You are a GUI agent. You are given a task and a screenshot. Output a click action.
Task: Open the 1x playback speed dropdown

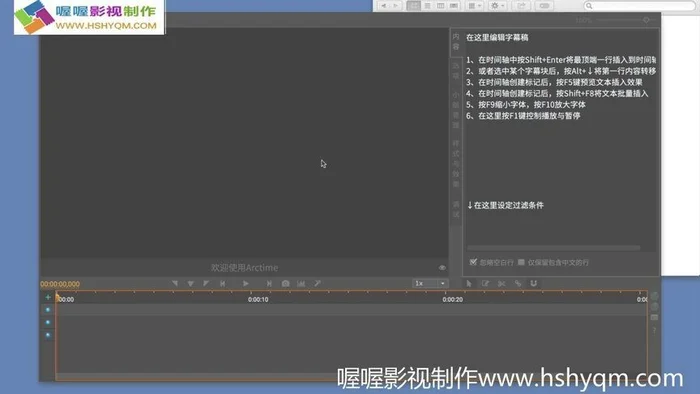coord(429,283)
